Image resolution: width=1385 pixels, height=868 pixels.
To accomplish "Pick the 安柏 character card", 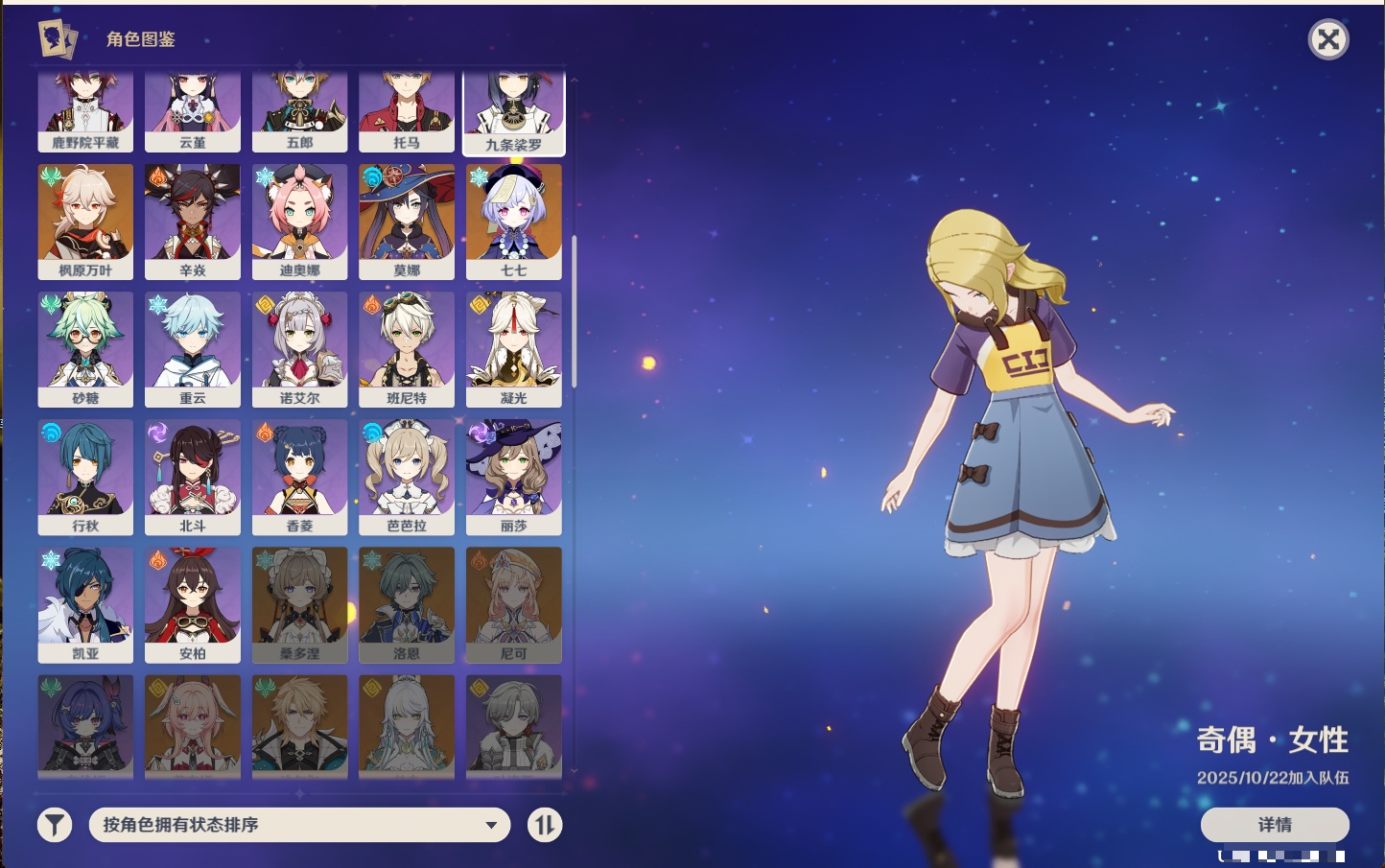I will pyautogui.click(x=193, y=605).
